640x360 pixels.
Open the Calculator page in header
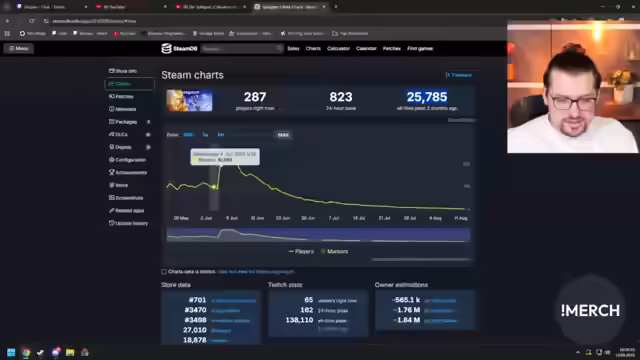[x=338, y=48]
